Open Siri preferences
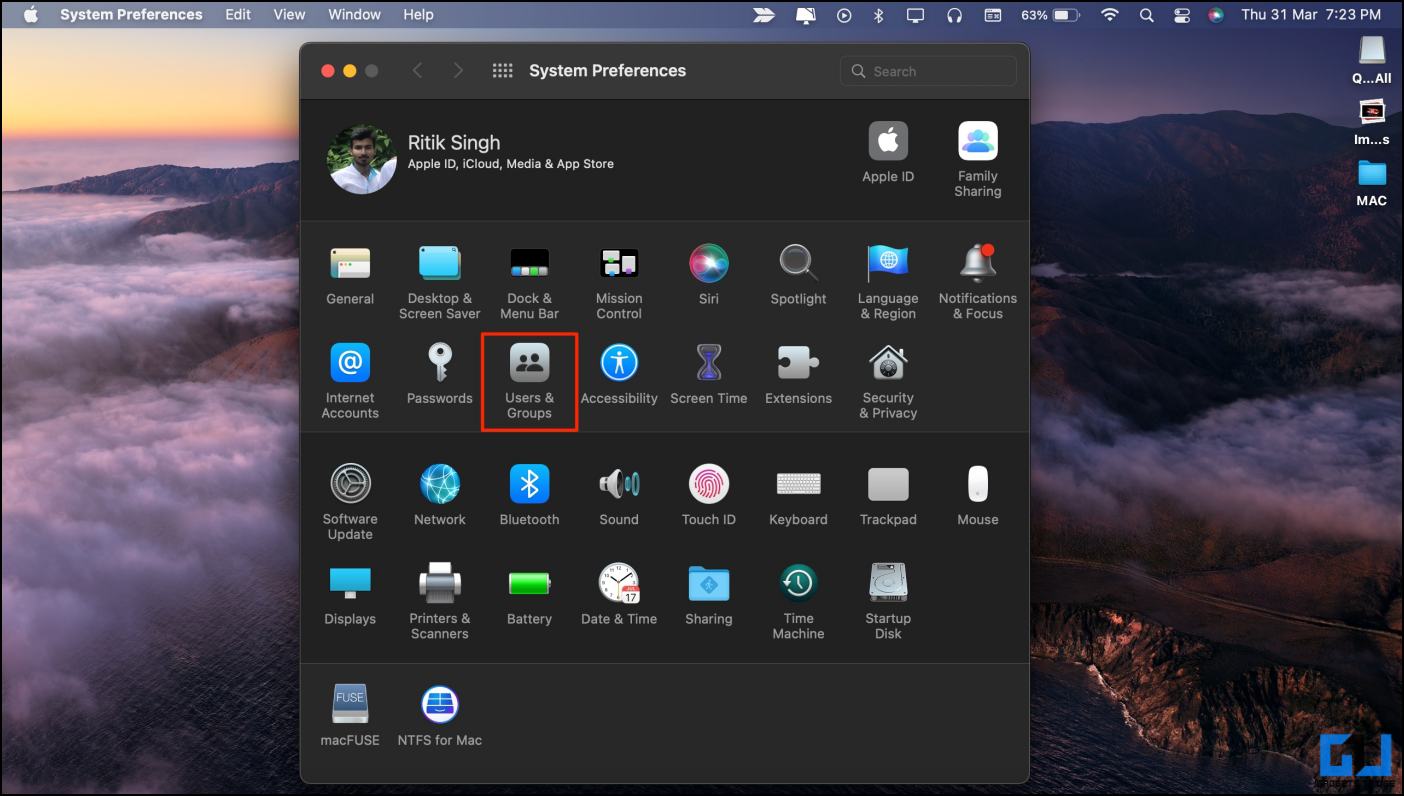 click(709, 276)
